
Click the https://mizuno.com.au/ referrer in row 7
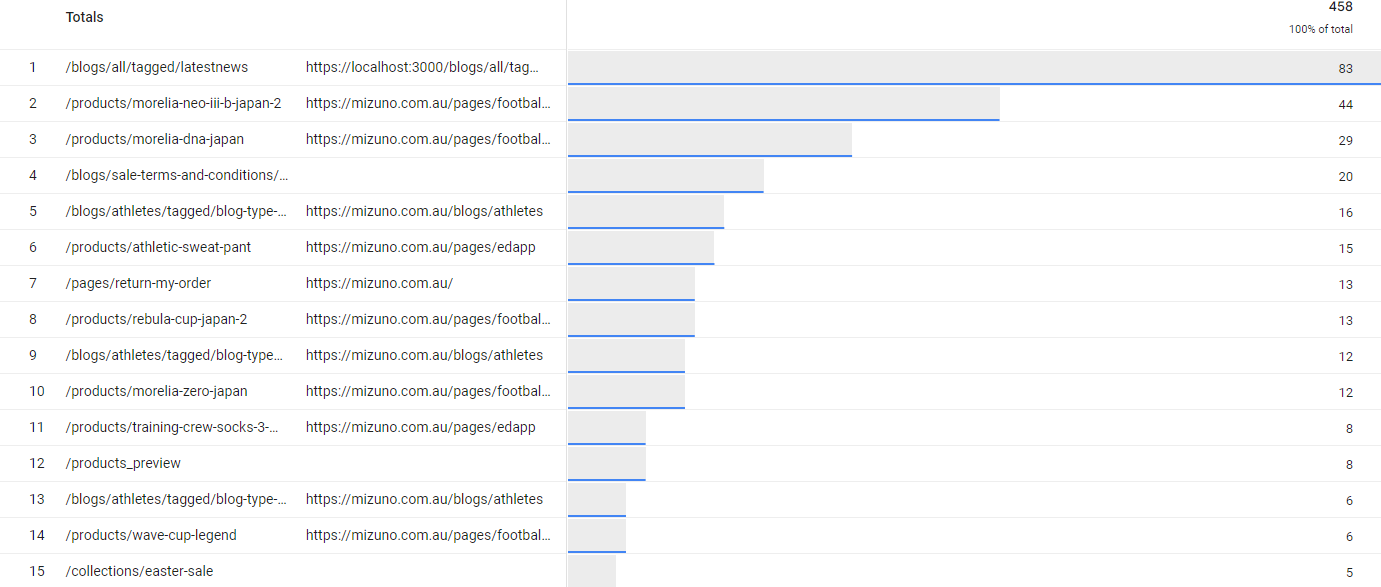379,284
